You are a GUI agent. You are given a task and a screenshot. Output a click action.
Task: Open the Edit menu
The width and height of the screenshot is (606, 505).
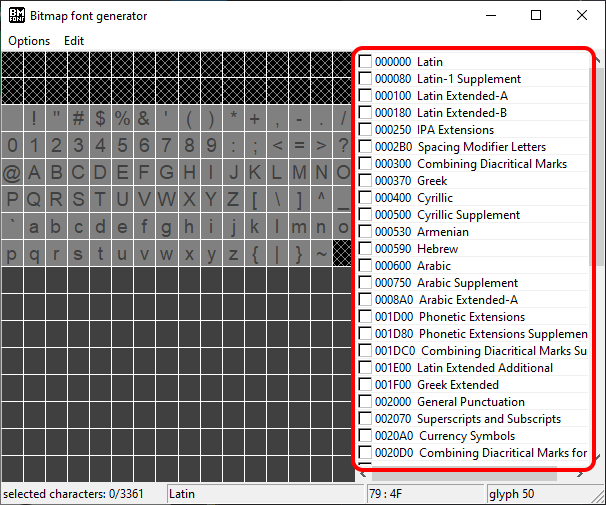[74, 41]
